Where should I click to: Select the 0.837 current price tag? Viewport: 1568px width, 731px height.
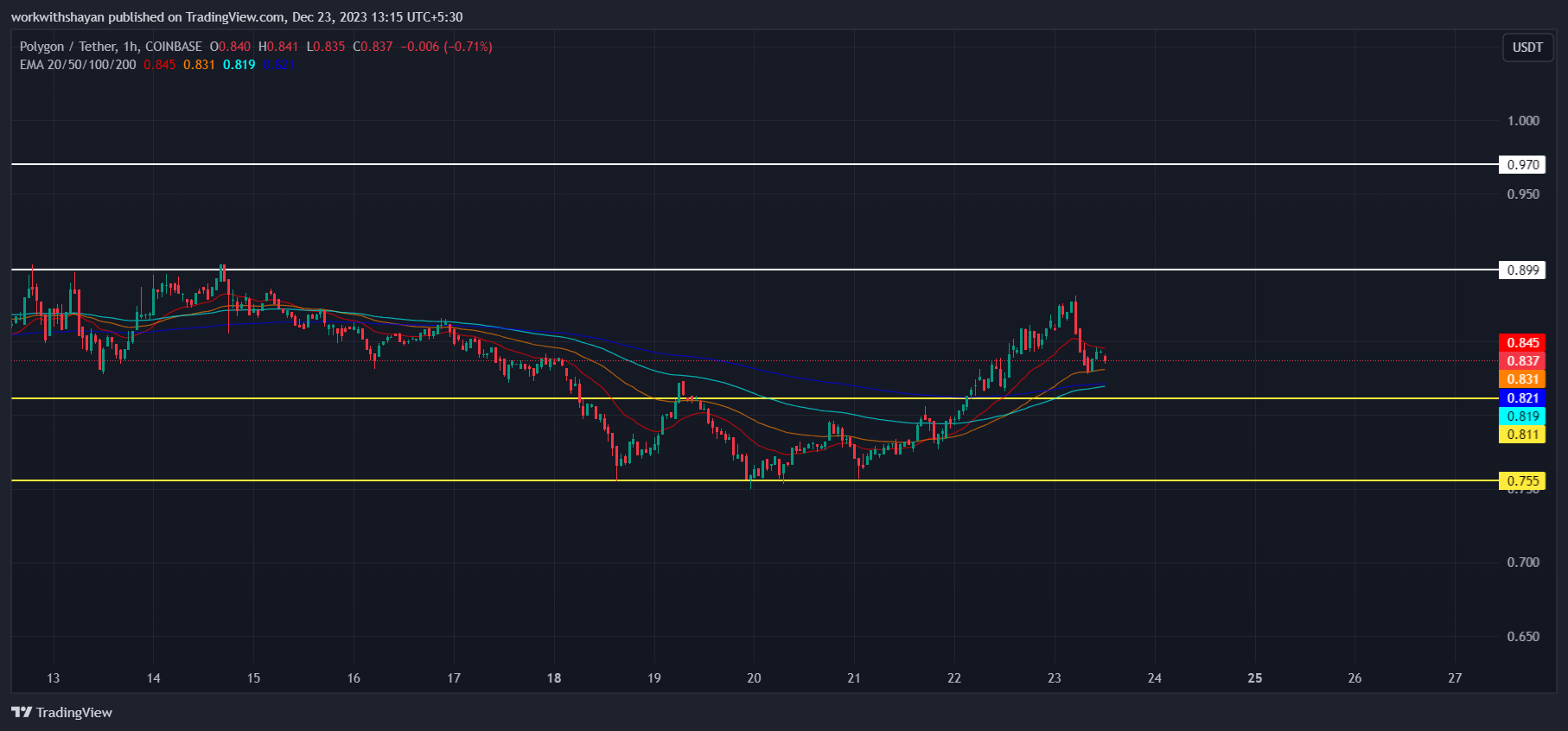coord(1522,361)
